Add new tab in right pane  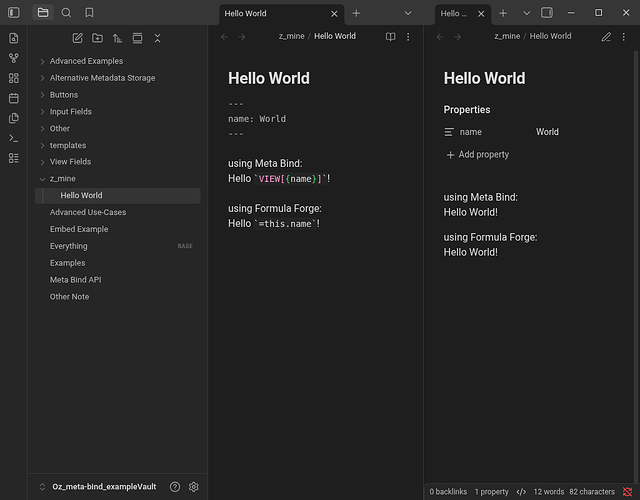503,13
